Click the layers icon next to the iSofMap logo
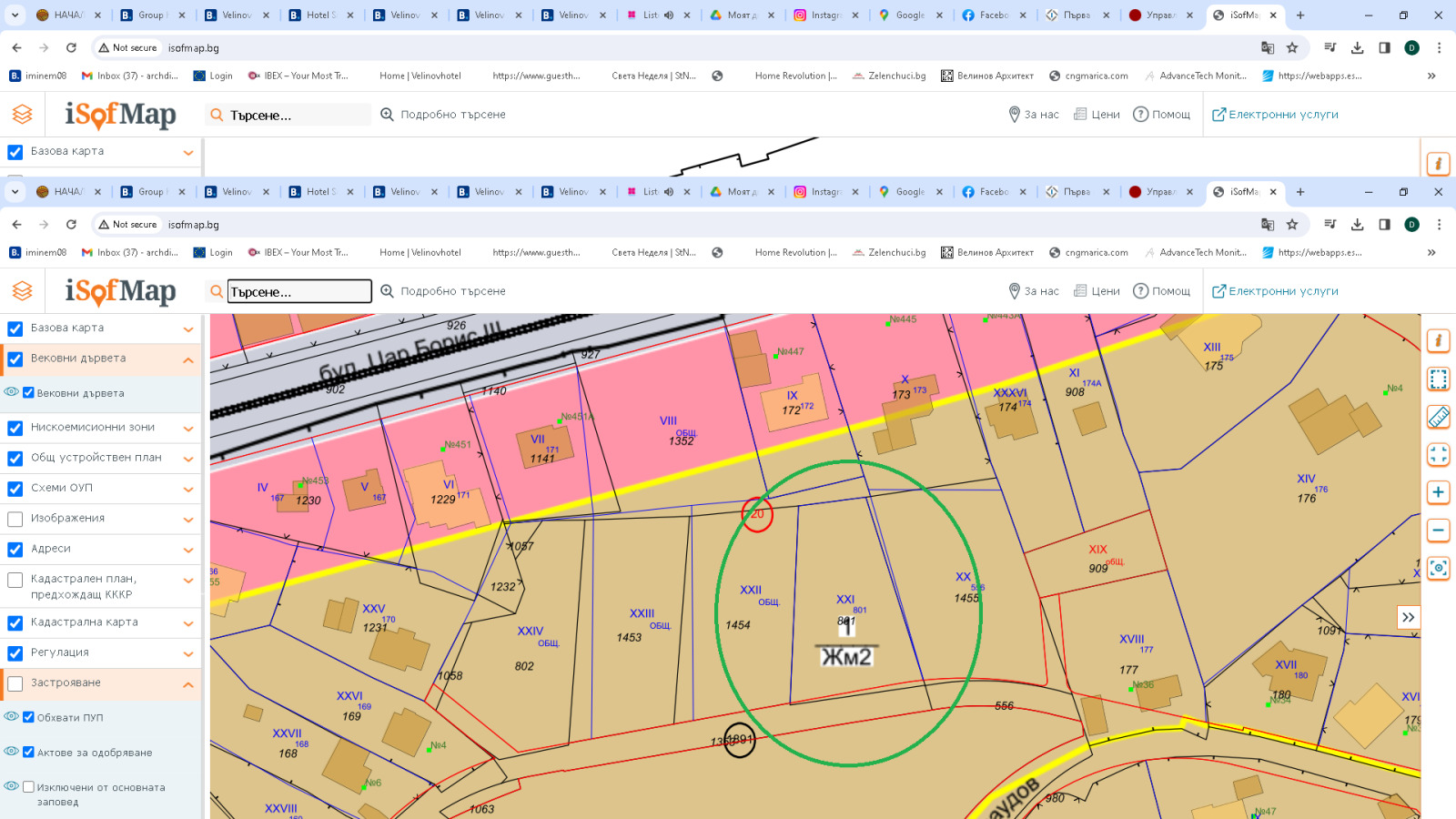This screenshot has height=819, width=1456. (23, 290)
